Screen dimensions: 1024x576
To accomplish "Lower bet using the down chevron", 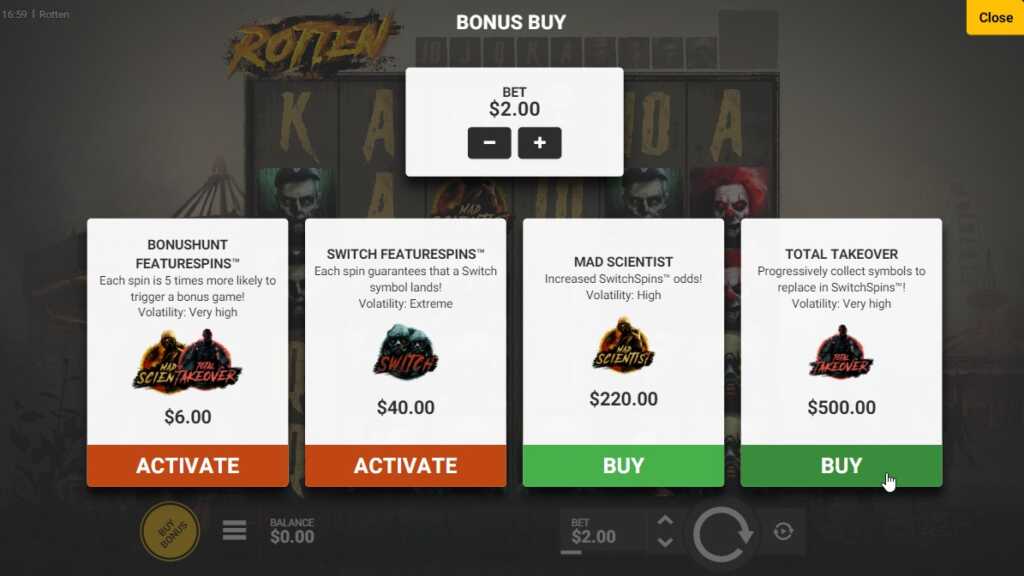I will click(x=665, y=542).
